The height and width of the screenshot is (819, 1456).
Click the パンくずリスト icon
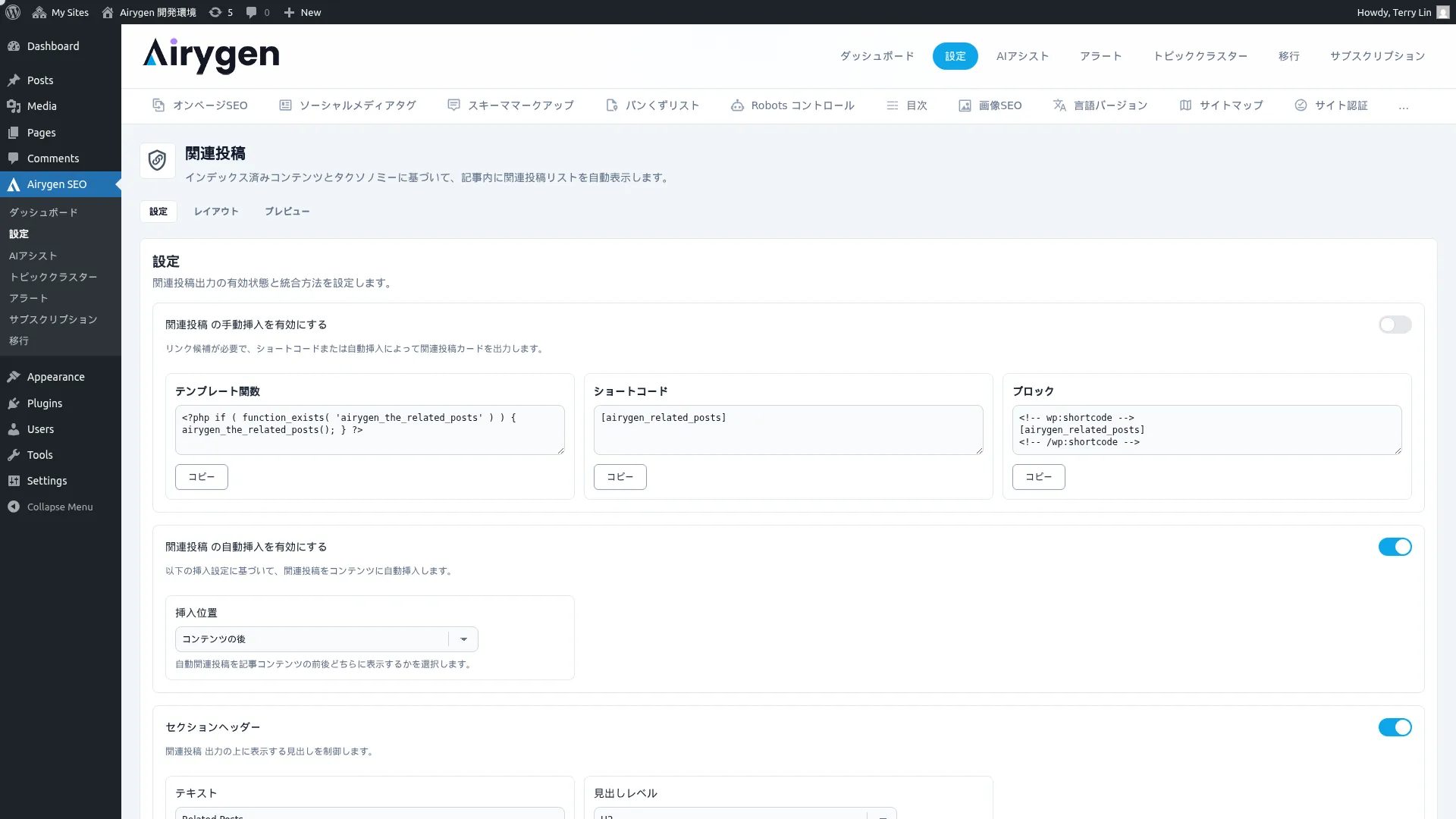coord(612,105)
